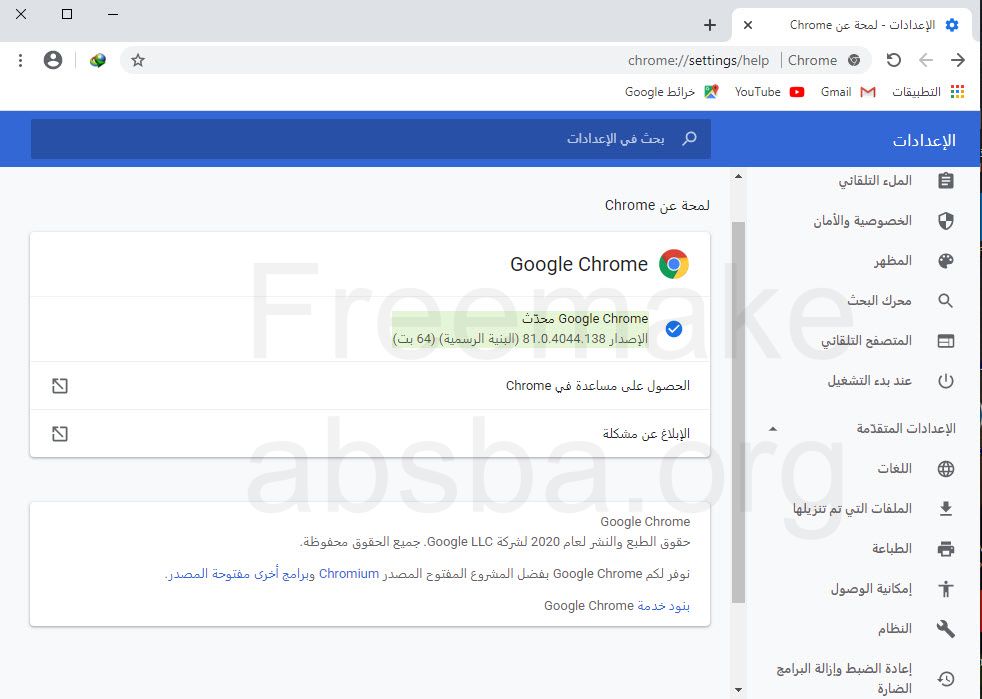Click the globe icon beside اللغات
The height and width of the screenshot is (699, 982).
click(946, 469)
